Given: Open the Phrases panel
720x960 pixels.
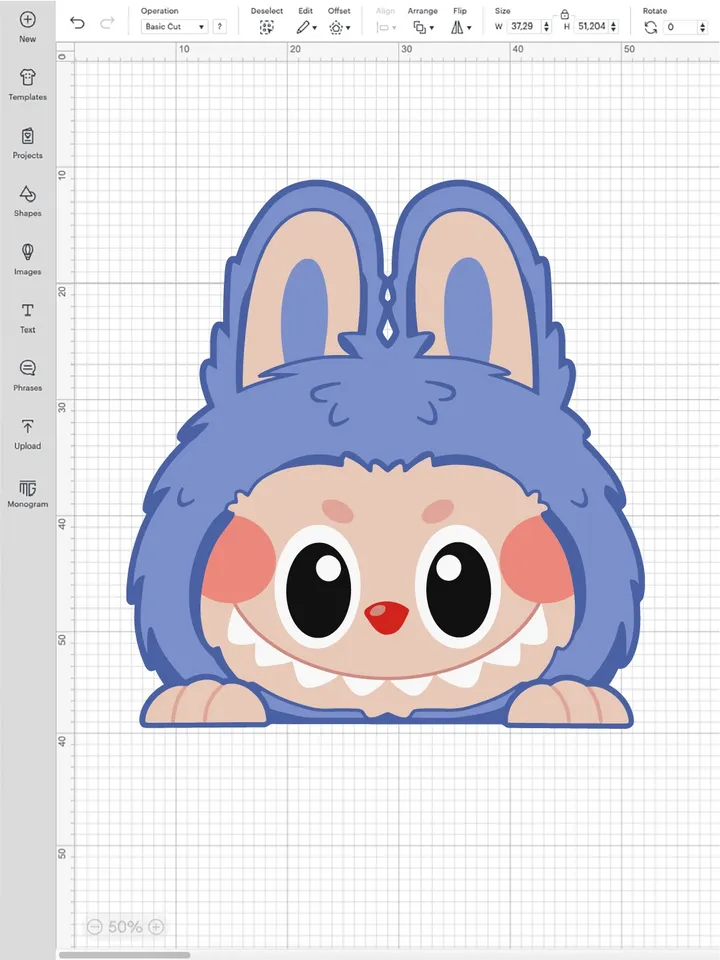Looking at the screenshot, I should [27, 369].
